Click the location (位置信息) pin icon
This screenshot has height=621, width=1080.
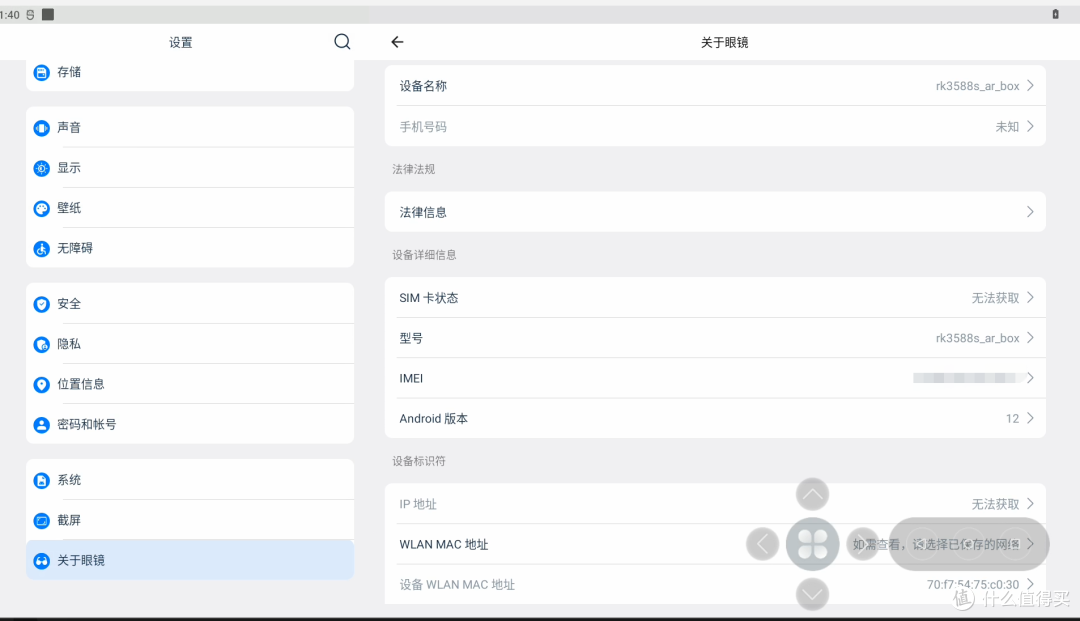tap(41, 384)
